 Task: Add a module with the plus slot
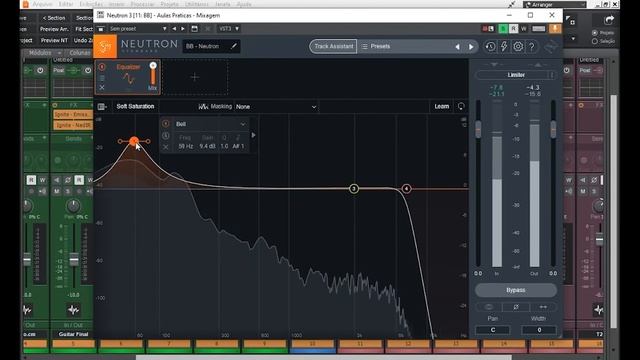click(x=195, y=77)
